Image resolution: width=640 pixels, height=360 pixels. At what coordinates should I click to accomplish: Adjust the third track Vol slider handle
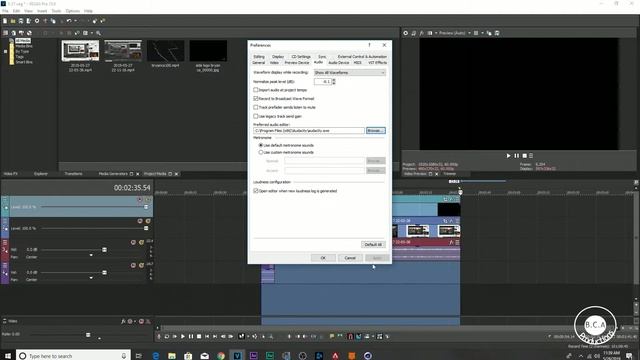pos(104,249)
